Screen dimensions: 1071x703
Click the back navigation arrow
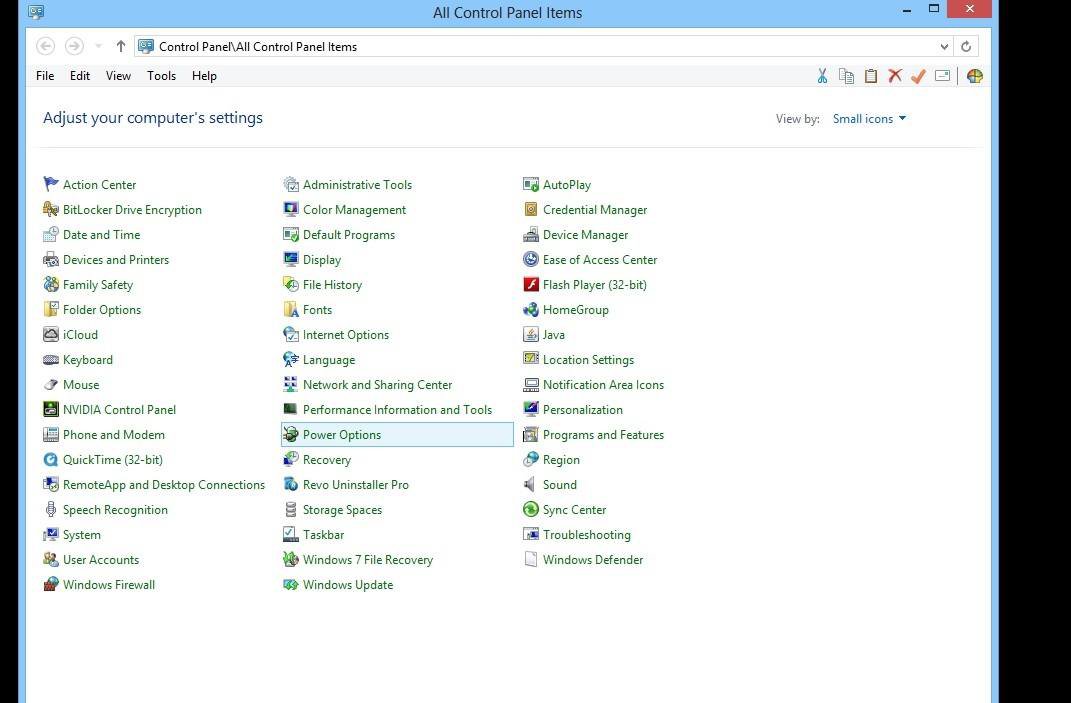click(x=45, y=45)
